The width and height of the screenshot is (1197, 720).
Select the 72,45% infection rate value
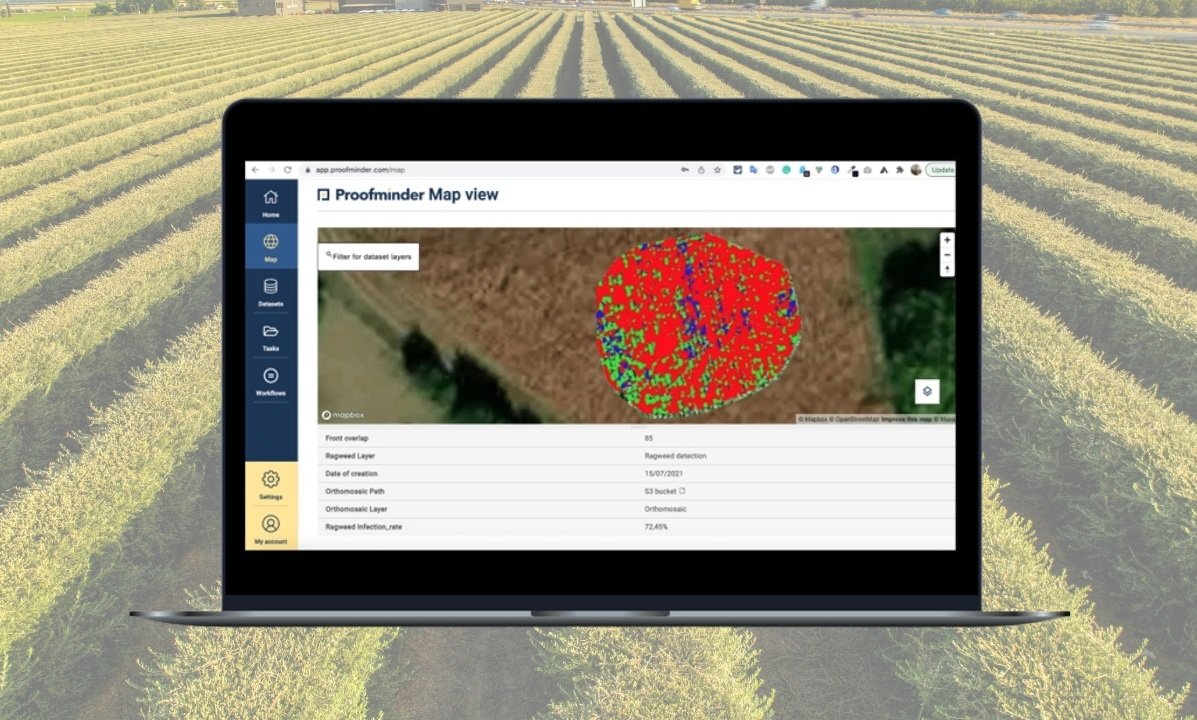click(656, 527)
